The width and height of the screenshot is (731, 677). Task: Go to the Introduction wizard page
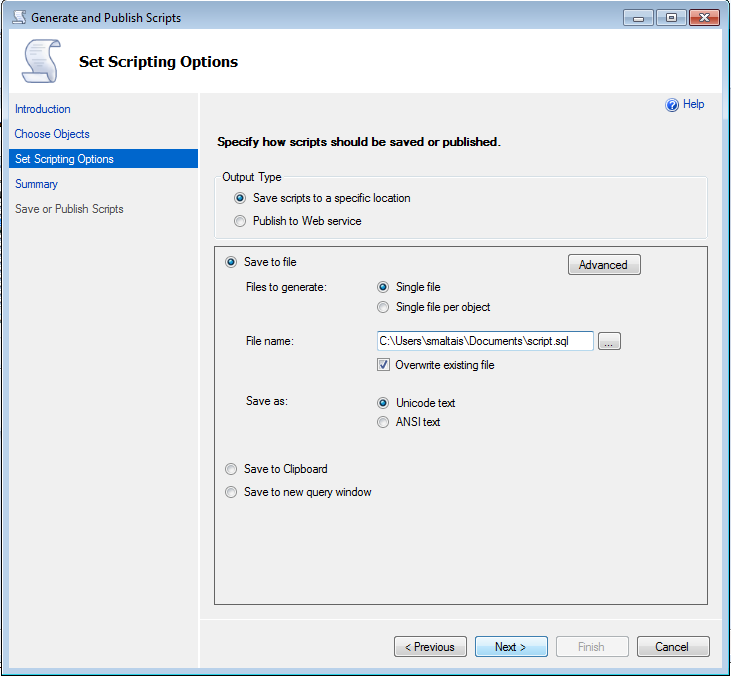(43, 109)
